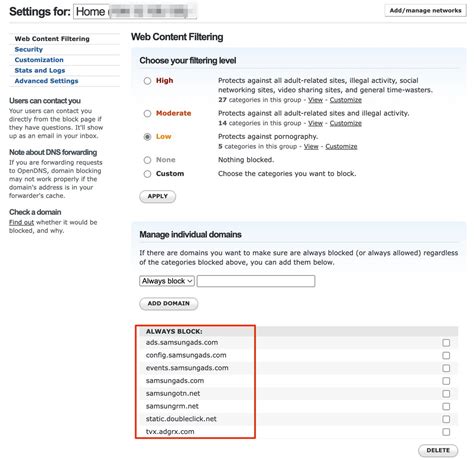Tick the checkbox for ads.samsungads.com
Viewport: 474px width, 460px height.
click(x=446, y=343)
